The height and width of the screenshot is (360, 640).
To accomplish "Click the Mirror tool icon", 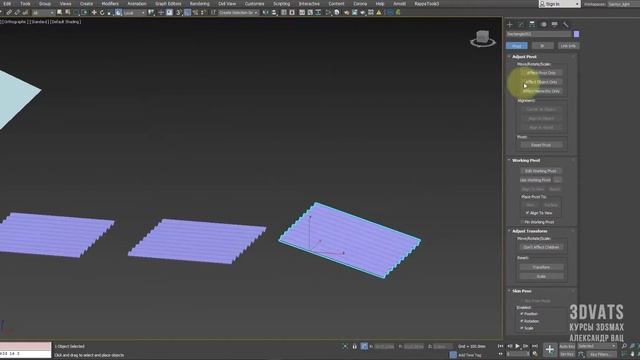I will click(x=266, y=13).
